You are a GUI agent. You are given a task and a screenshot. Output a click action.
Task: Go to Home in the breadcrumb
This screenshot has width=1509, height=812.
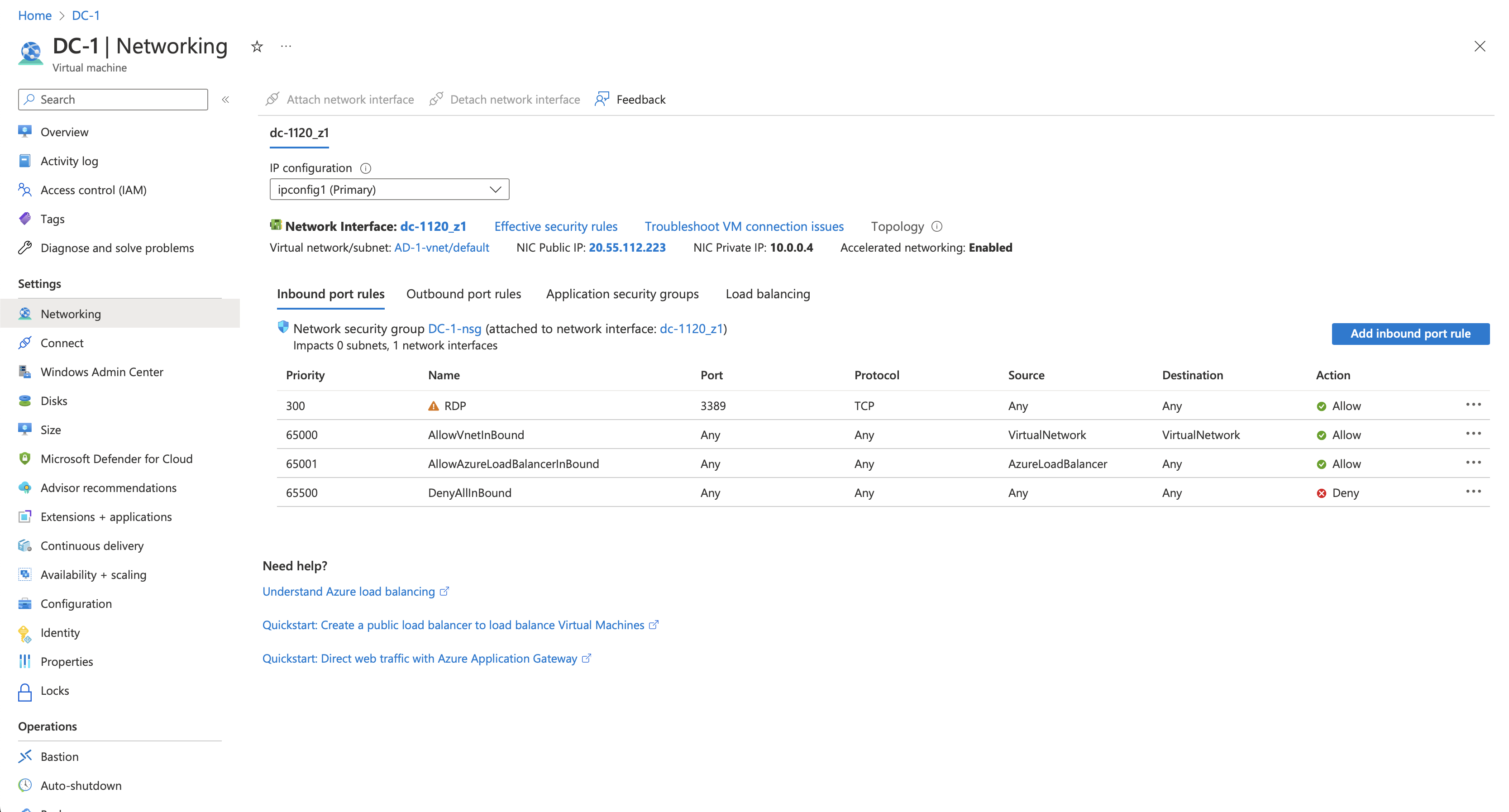point(34,15)
